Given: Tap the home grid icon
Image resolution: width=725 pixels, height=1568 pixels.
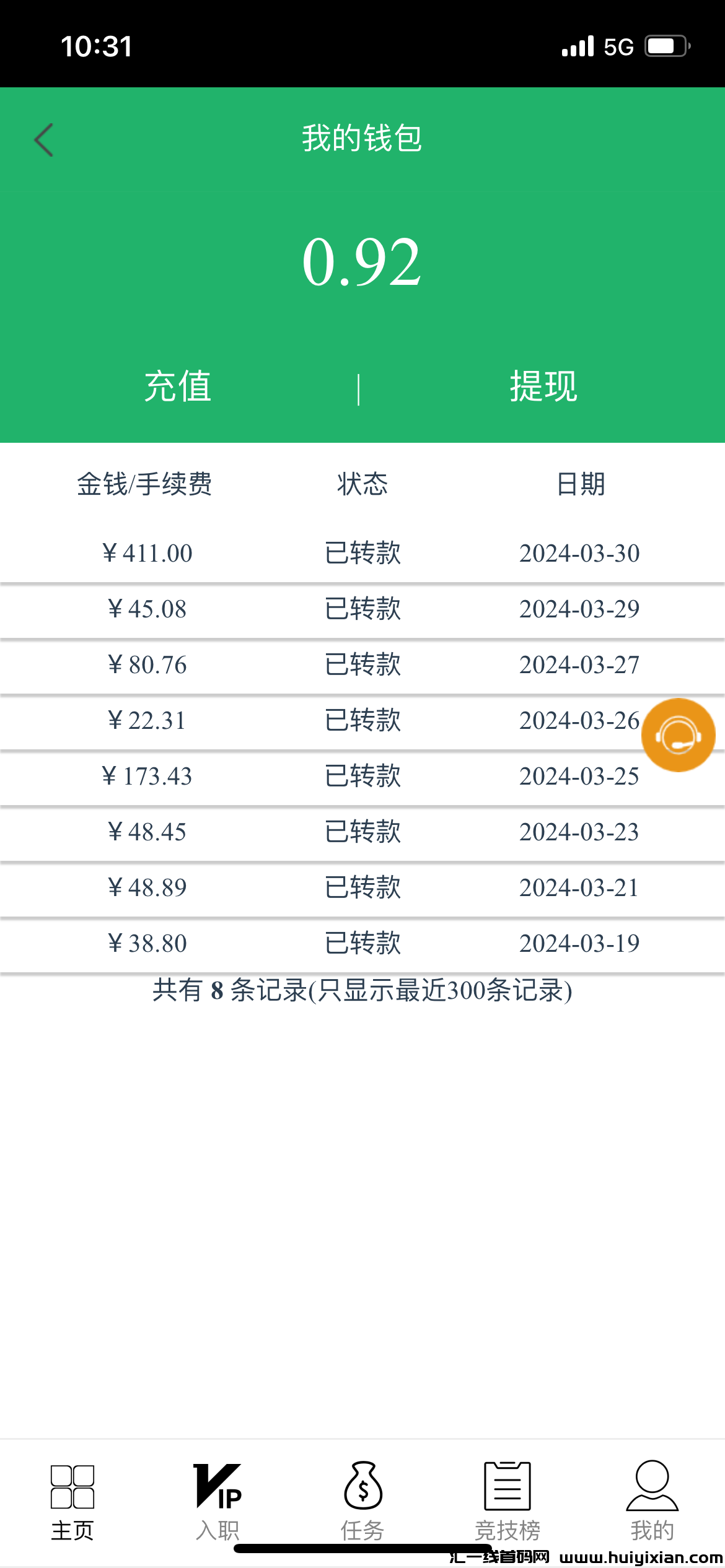Looking at the screenshot, I should [72, 1486].
